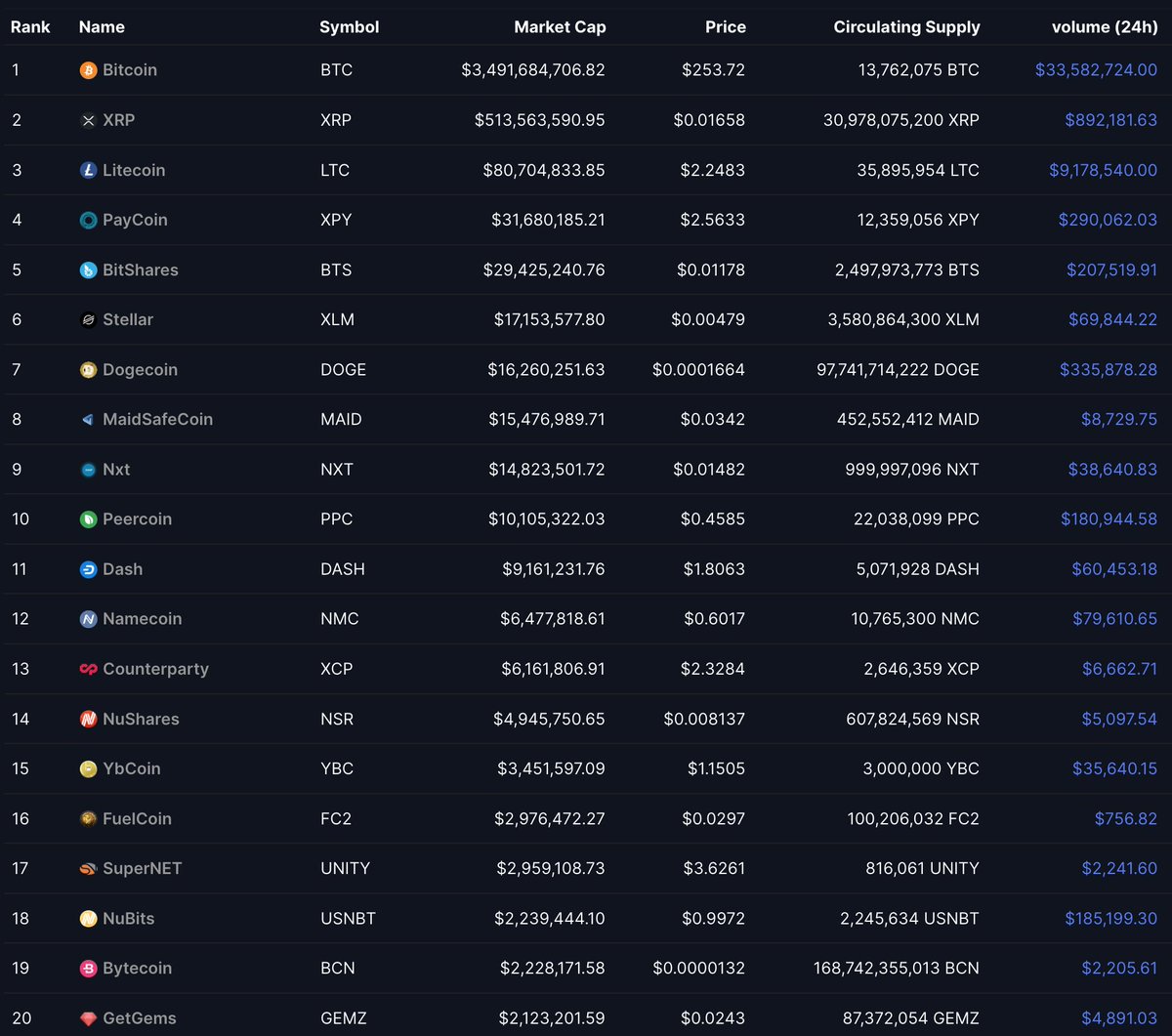Click the Peercoin logo icon

(x=88, y=518)
